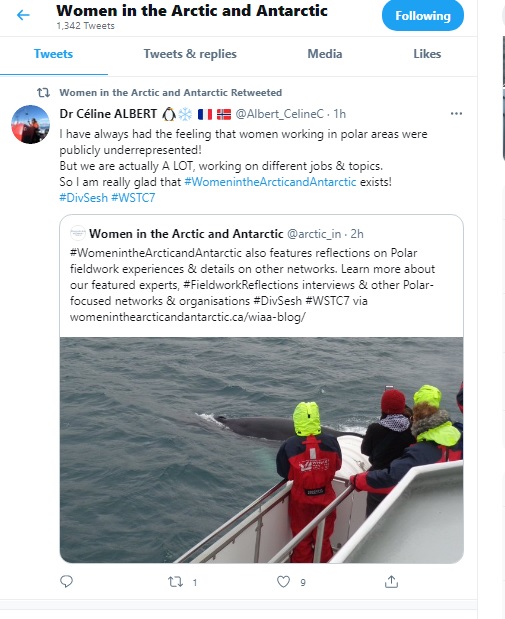Screen dimensions: 505x619
Task: Open the Likes tab
Action: pyautogui.click(x=427, y=54)
